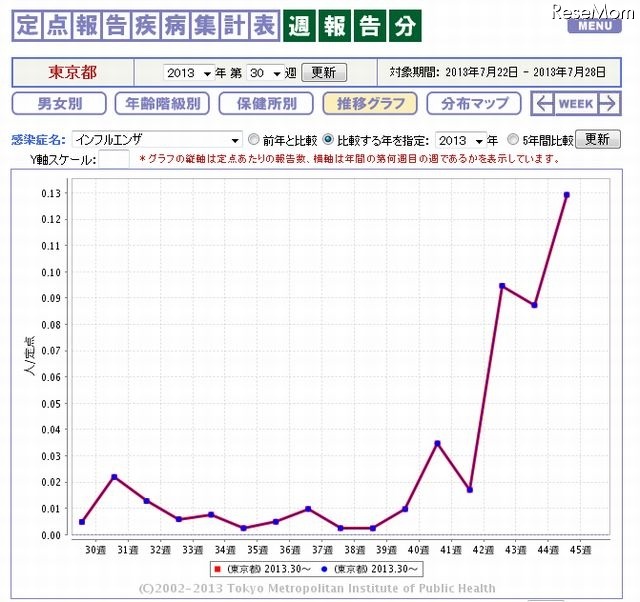This screenshot has height=602, width=640.
Task: Go to previous week with left arrow
Action: click(543, 104)
